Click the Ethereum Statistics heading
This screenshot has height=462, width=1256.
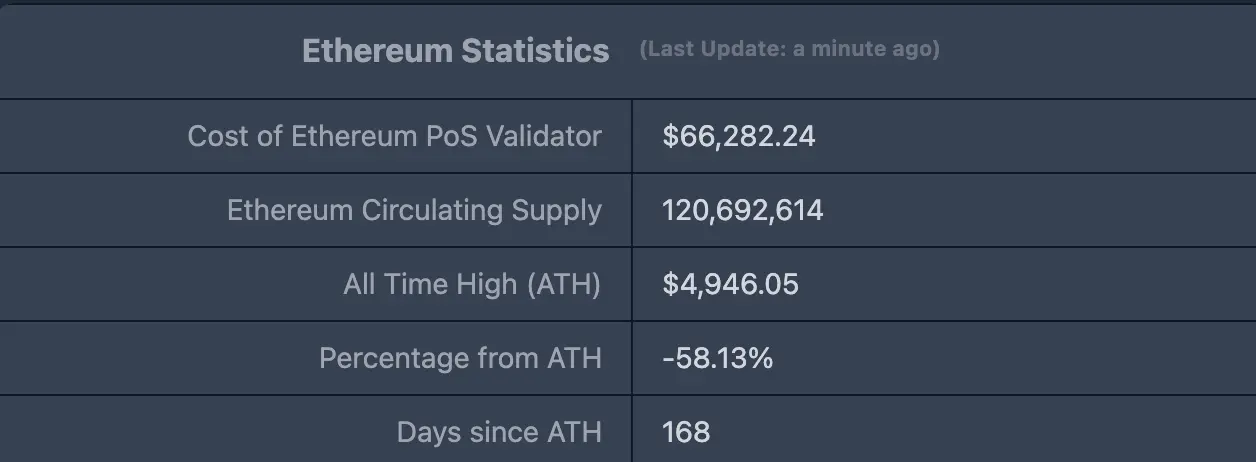click(455, 51)
